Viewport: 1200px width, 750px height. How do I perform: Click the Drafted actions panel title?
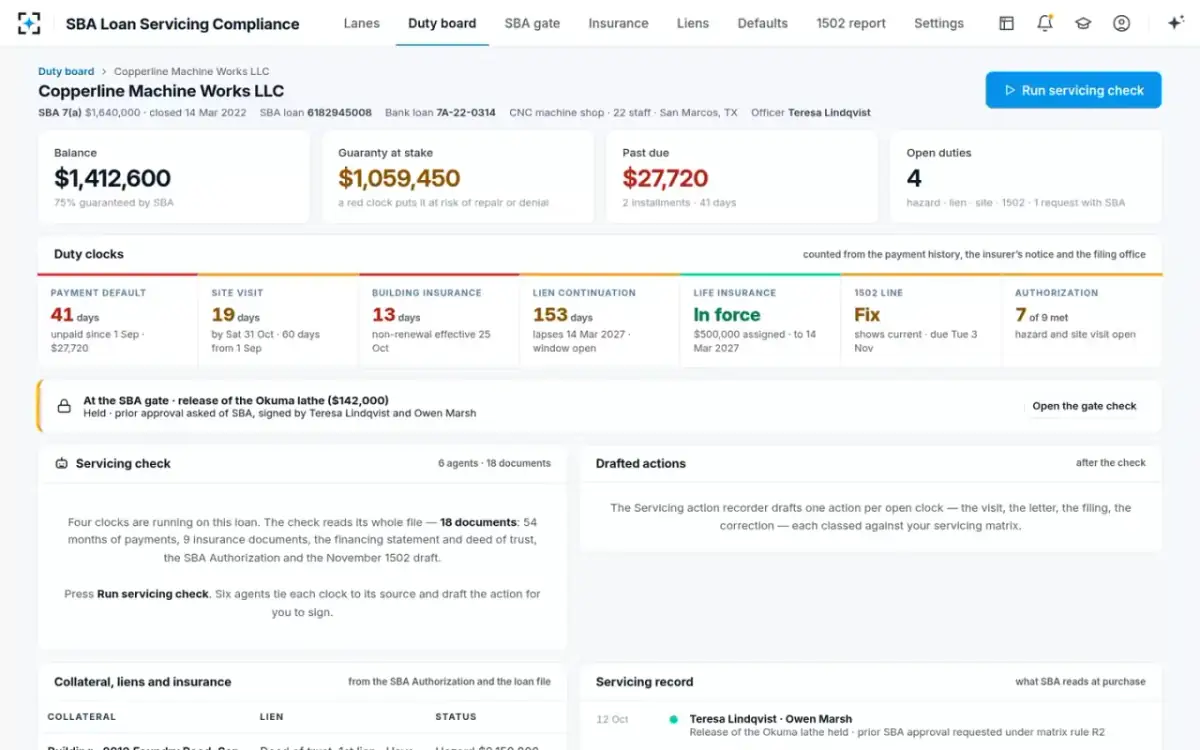coord(641,463)
